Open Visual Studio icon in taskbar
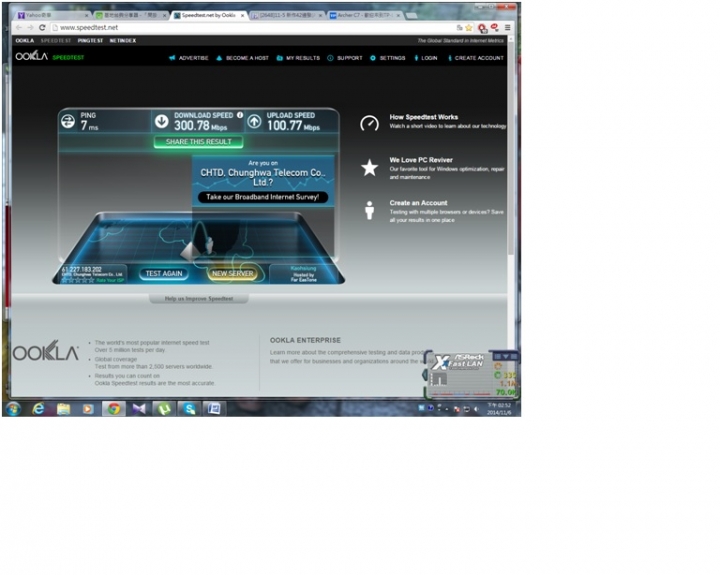Image resolution: width=720 pixels, height=575 pixels. 139,408
